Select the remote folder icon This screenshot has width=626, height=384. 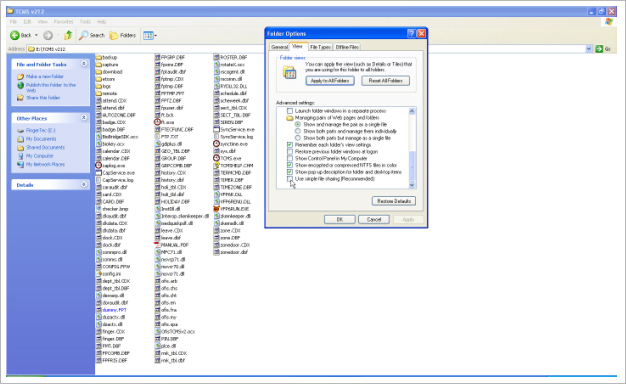tap(99, 93)
